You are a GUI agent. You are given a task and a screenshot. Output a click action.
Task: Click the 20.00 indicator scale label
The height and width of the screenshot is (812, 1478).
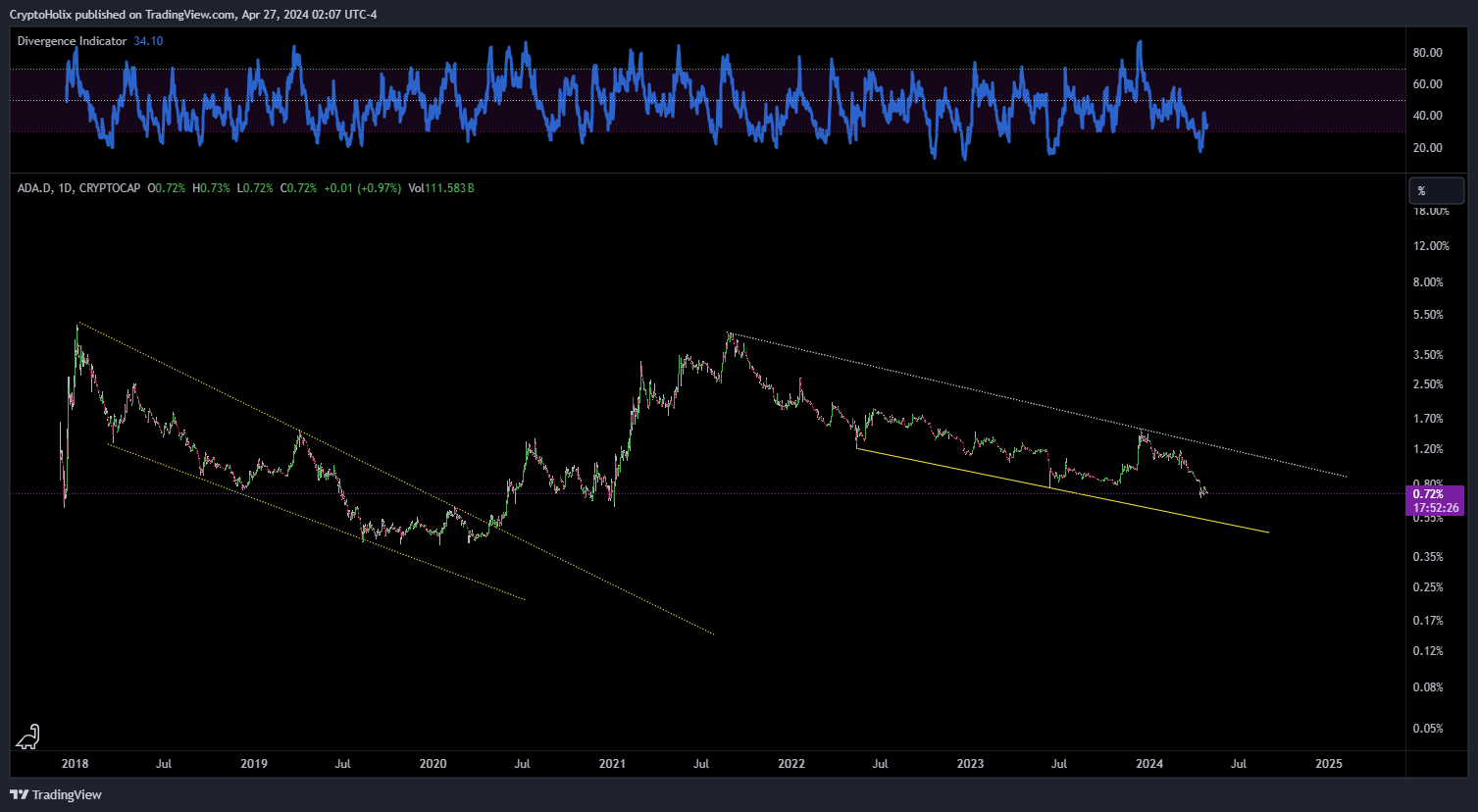coord(1427,148)
